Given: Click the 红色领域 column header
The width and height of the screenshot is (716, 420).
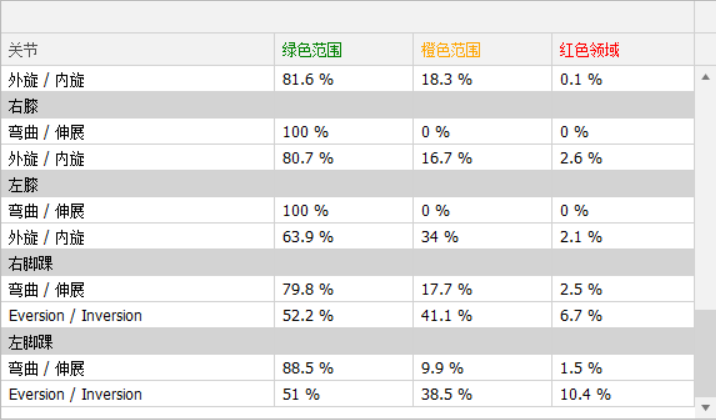Looking at the screenshot, I should click(x=590, y=50).
